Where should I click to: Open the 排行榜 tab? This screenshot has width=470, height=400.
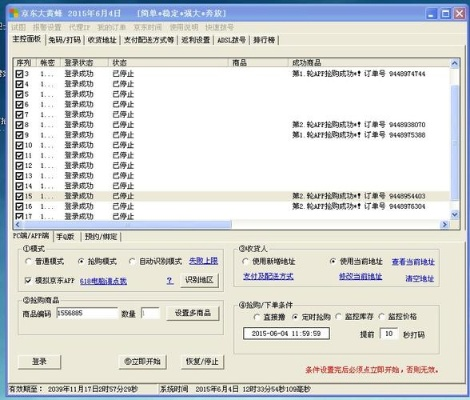pos(264,40)
